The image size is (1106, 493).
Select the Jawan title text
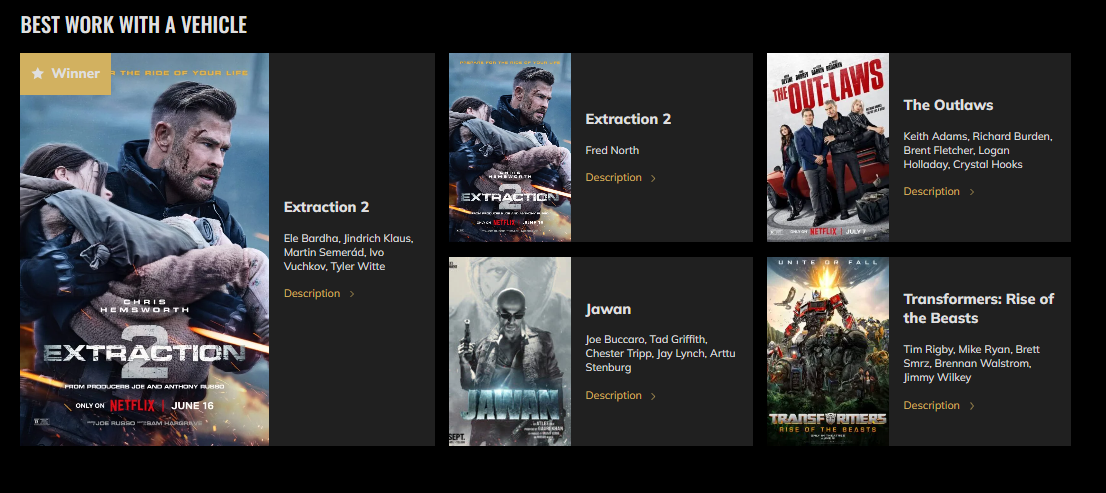pos(608,309)
